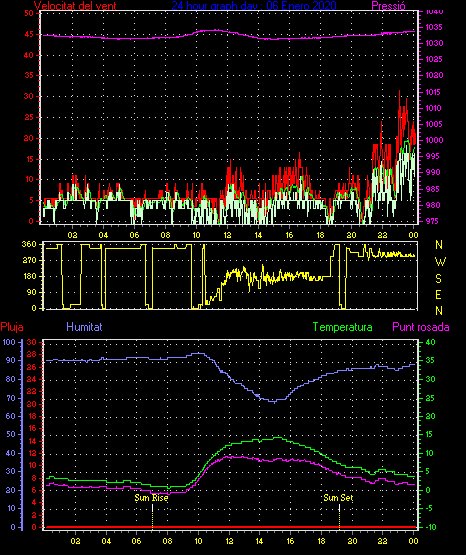The height and width of the screenshot is (555, 466).
Task: Click the 1035 value on pressure axis
Action: tap(433, 27)
